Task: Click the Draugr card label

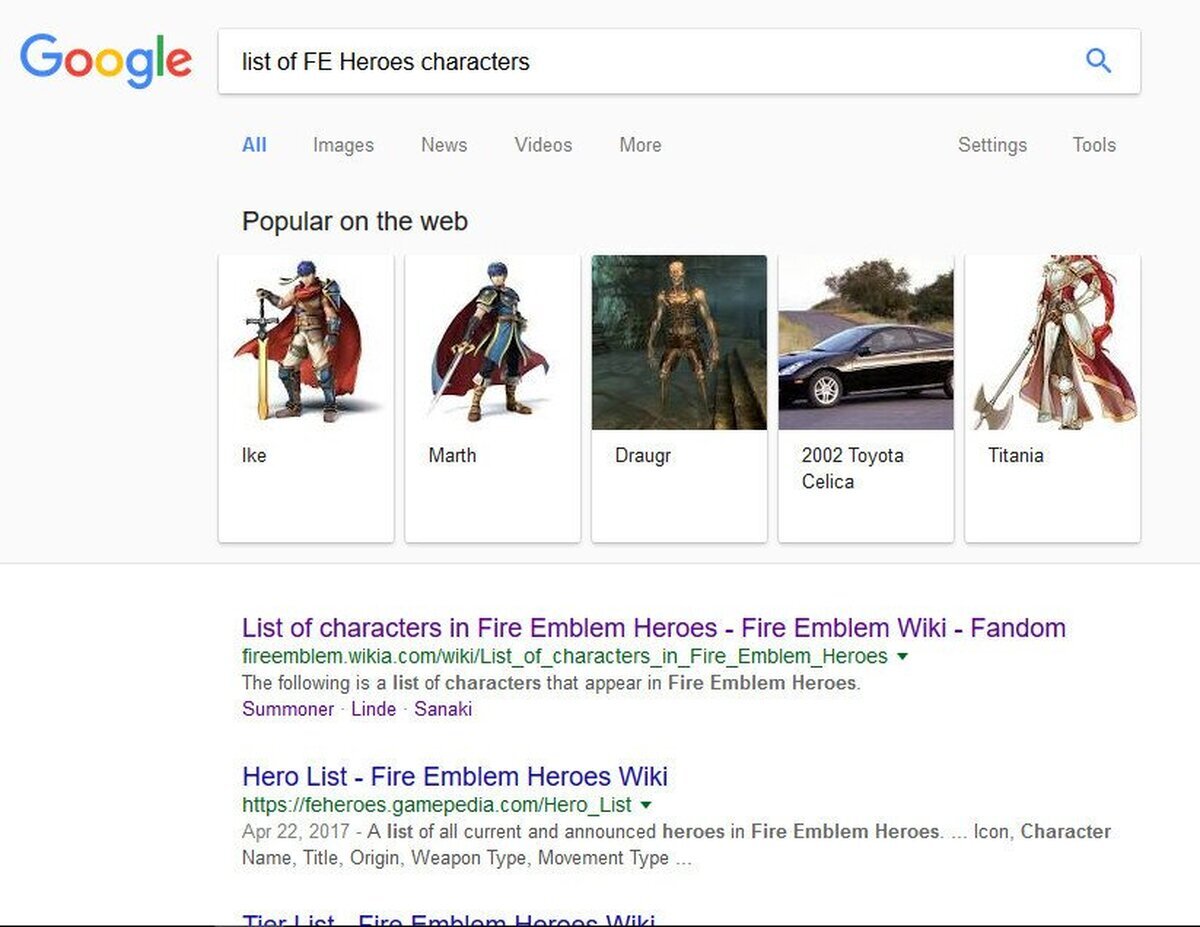Action: coord(643,455)
